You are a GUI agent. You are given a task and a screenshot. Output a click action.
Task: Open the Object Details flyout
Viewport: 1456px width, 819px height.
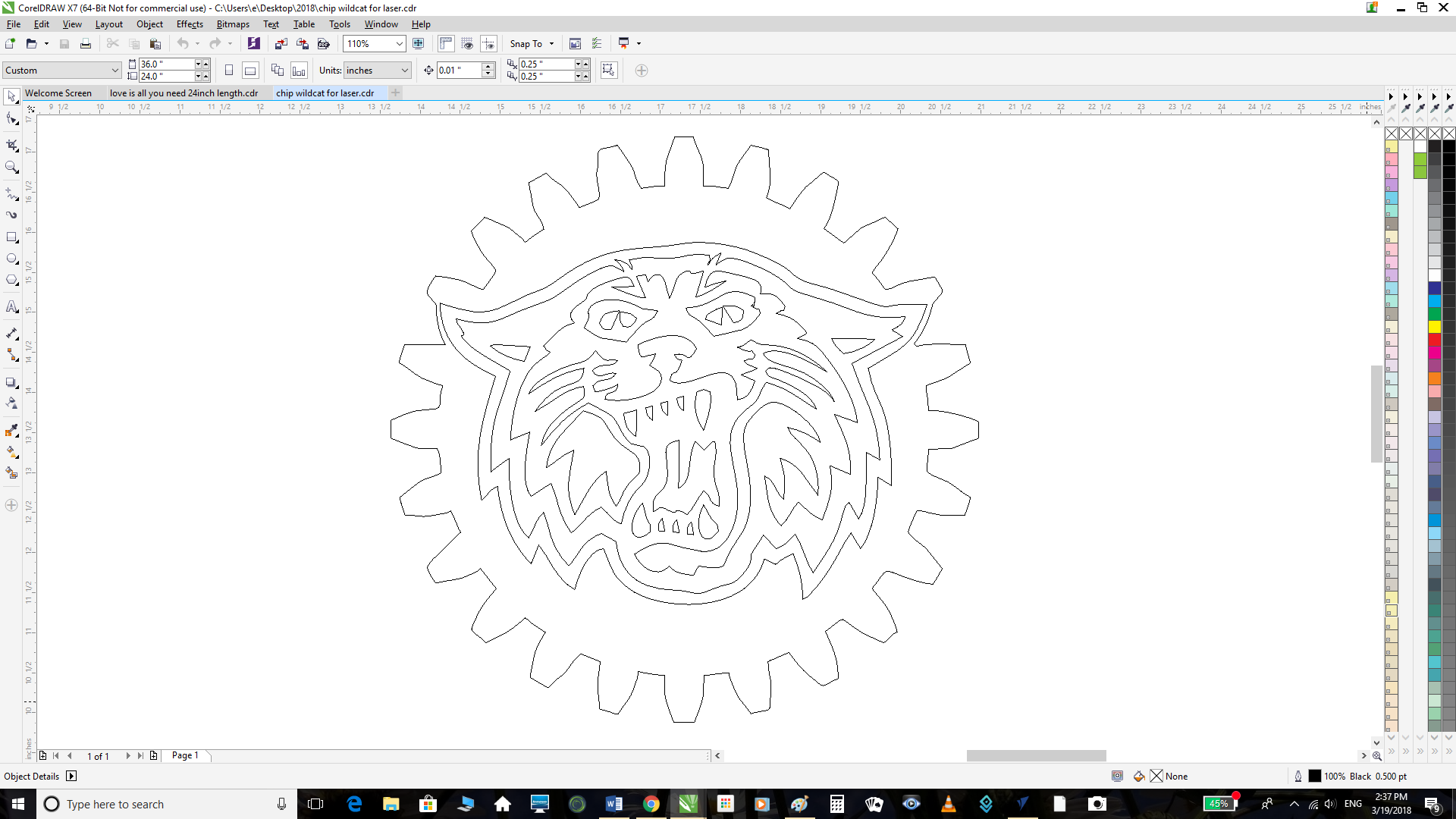[x=72, y=776]
